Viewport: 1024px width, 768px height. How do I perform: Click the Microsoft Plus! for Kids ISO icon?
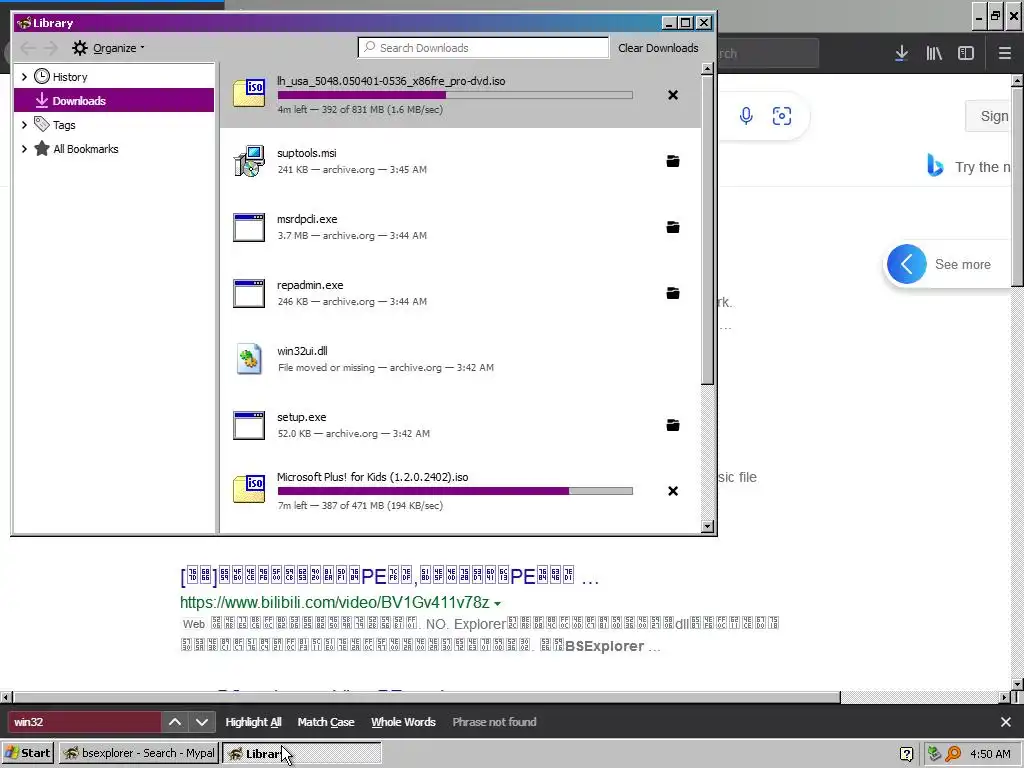249,488
